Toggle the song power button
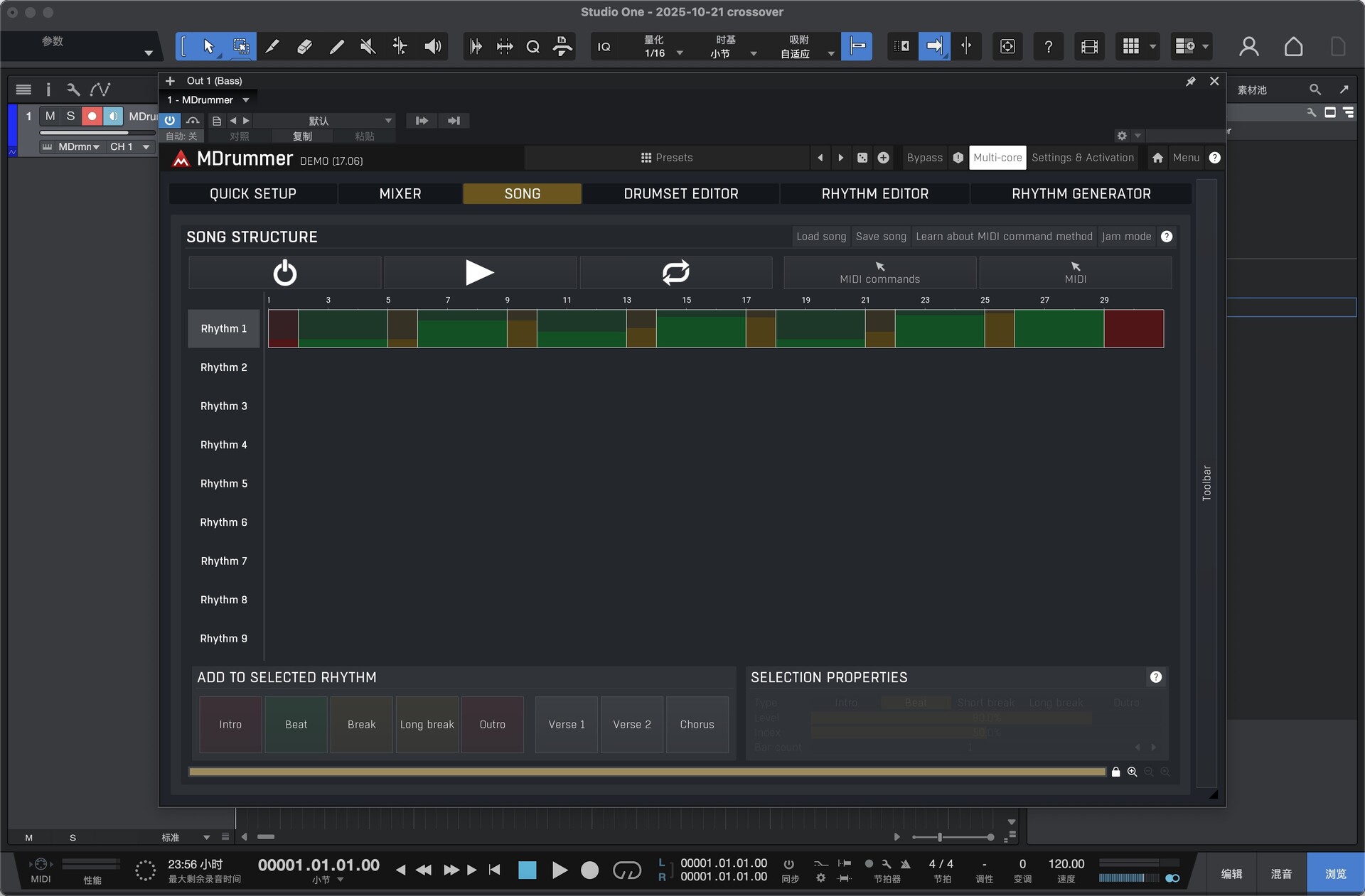The image size is (1365, 896). click(x=284, y=273)
